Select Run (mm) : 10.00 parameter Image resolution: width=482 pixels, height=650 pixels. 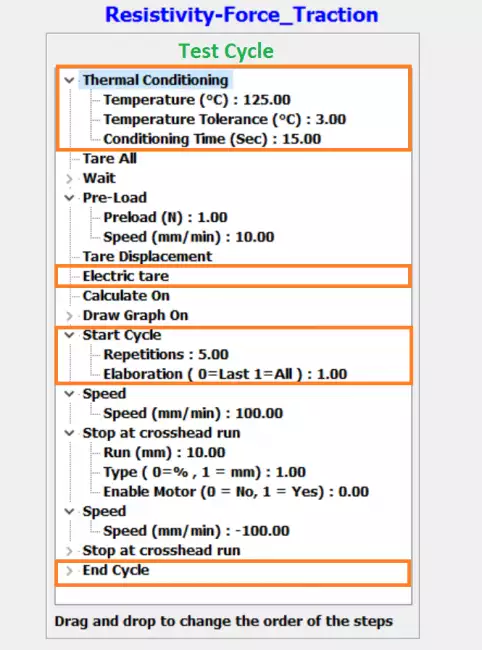[x=164, y=452]
